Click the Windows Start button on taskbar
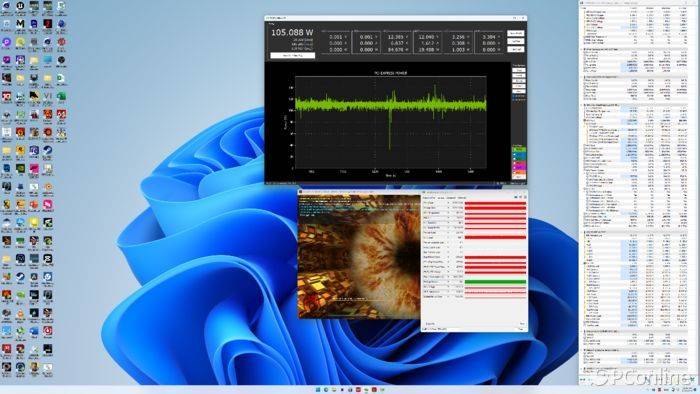Image resolution: width=700 pixels, height=394 pixels. pyautogui.click(x=317, y=390)
